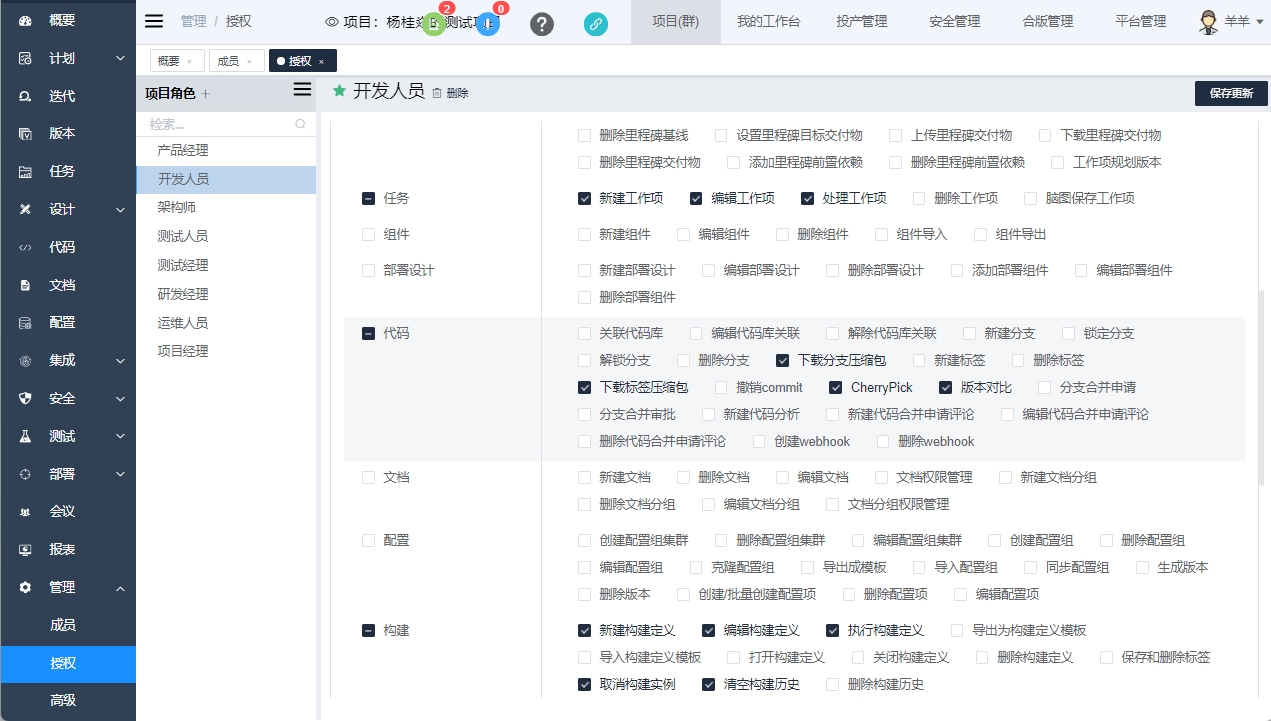Click the hamburger menu icon in header
1271x721 pixels.
click(154, 21)
